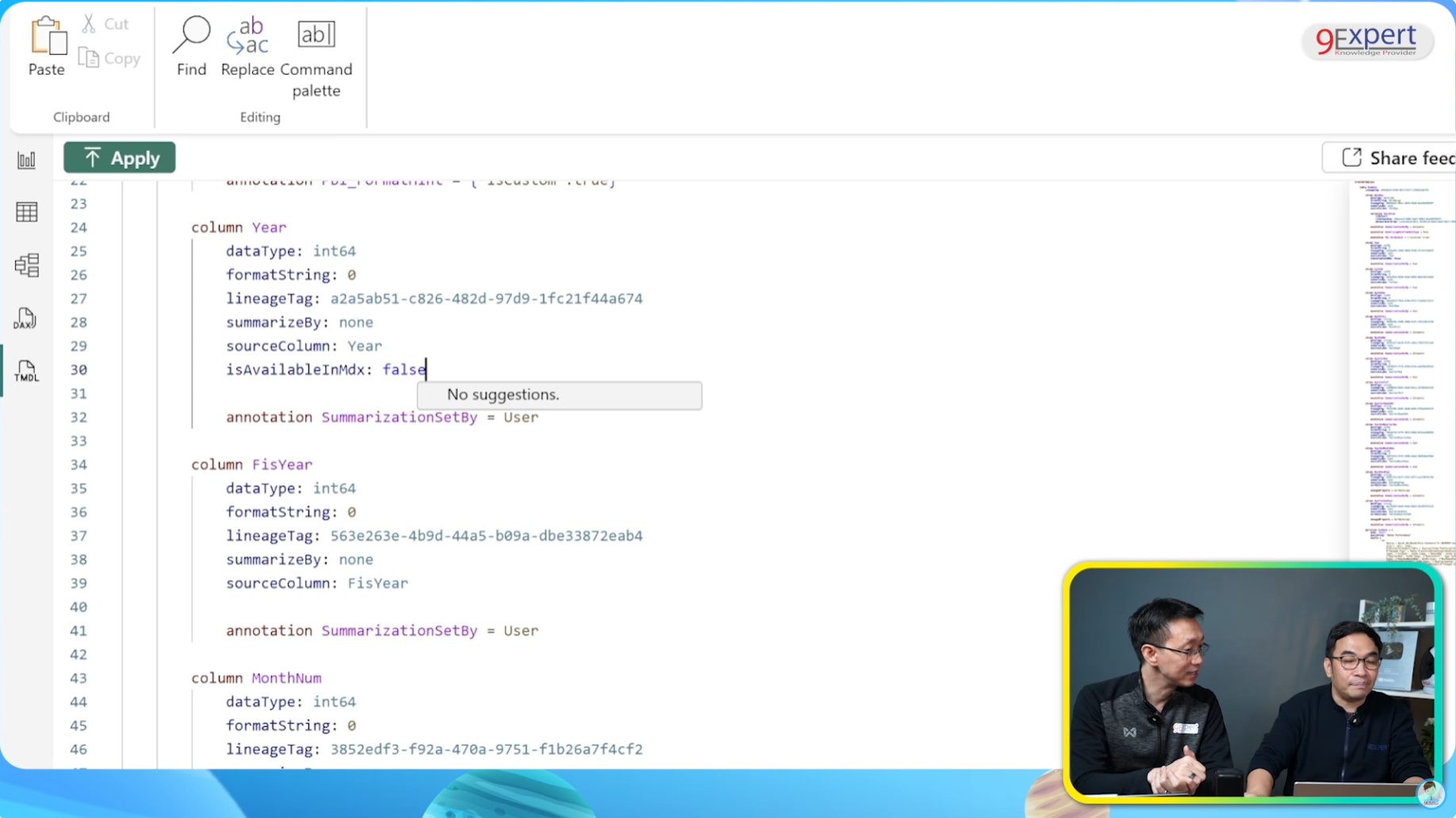Click the lineageTag value on line 27
The width and height of the screenshot is (1456, 818).
(485, 298)
